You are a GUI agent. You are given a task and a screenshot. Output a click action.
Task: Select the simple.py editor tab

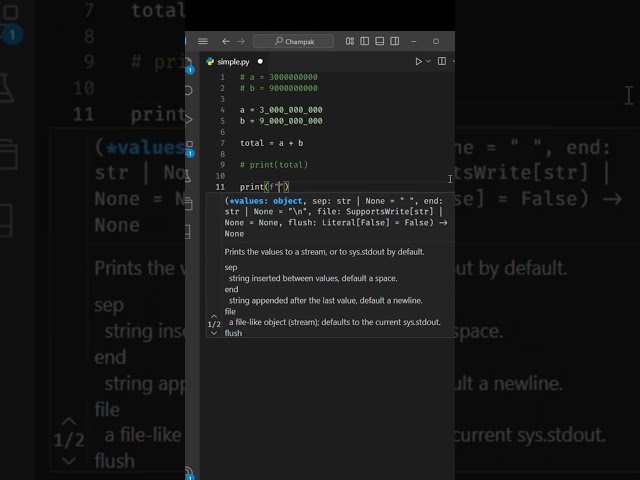[x=233, y=62]
